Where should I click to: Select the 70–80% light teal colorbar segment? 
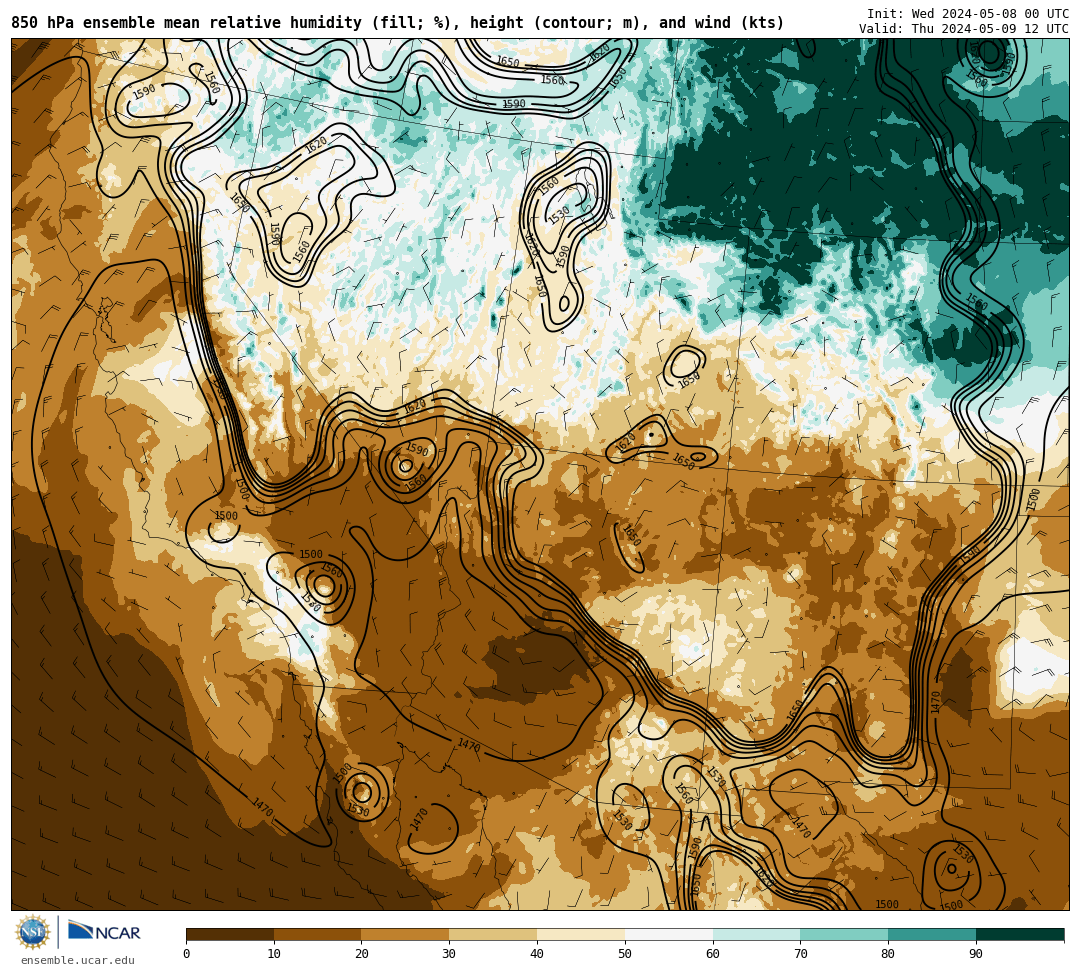coord(844,934)
